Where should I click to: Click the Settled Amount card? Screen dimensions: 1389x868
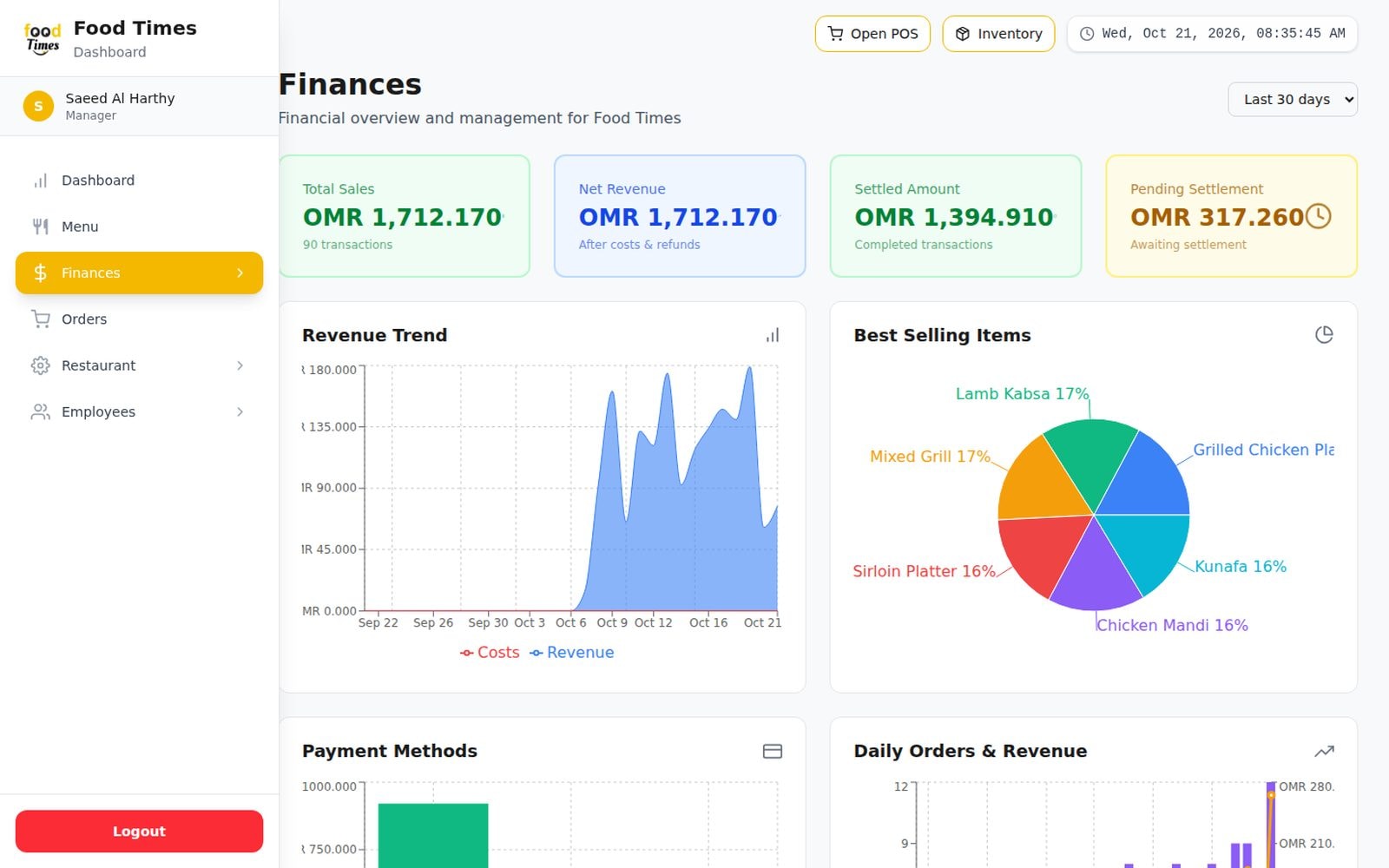click(956, 216)
